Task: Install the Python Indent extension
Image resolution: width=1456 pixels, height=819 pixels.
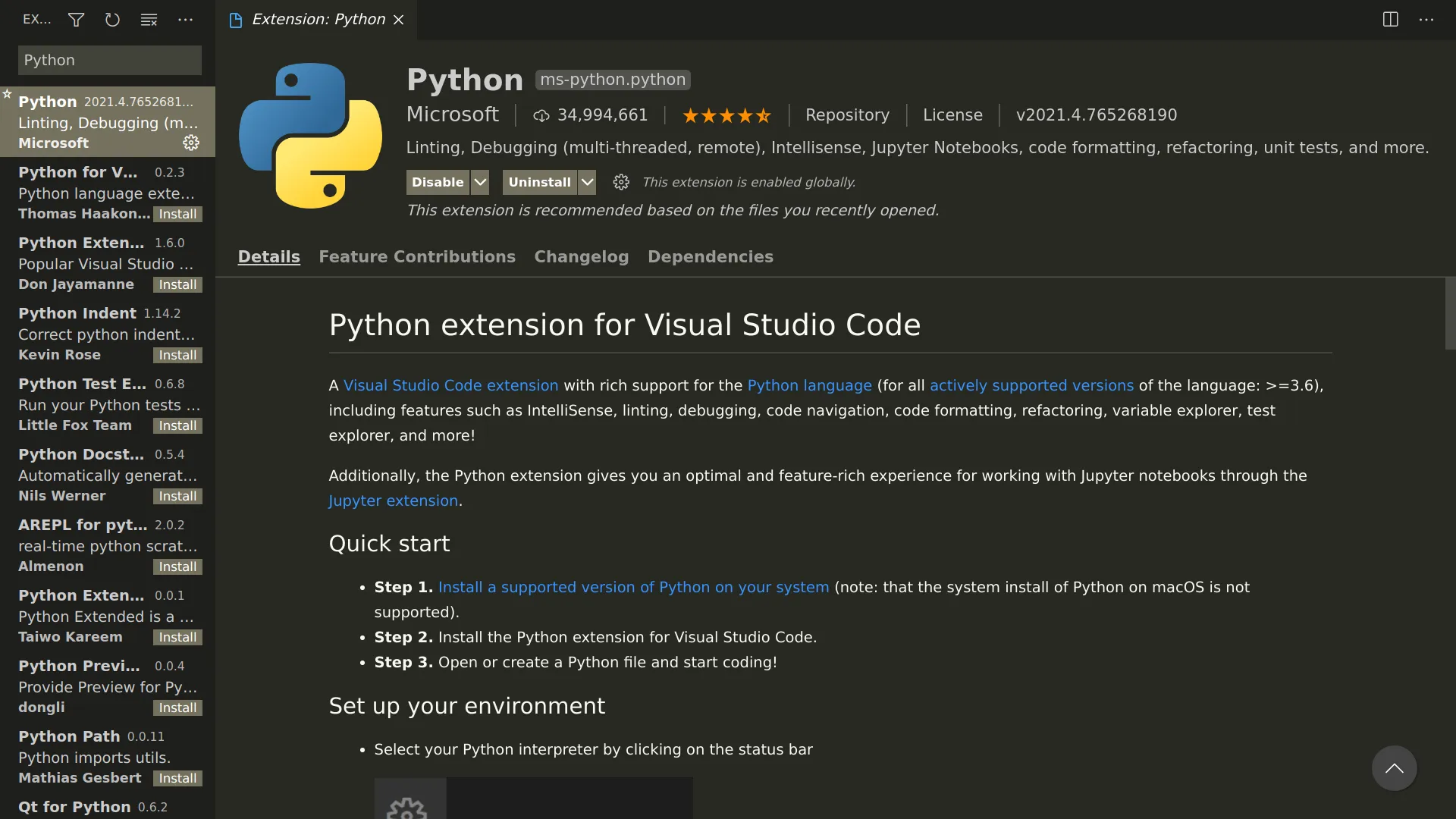Action: pyautogui.click(x=177, y=355)
